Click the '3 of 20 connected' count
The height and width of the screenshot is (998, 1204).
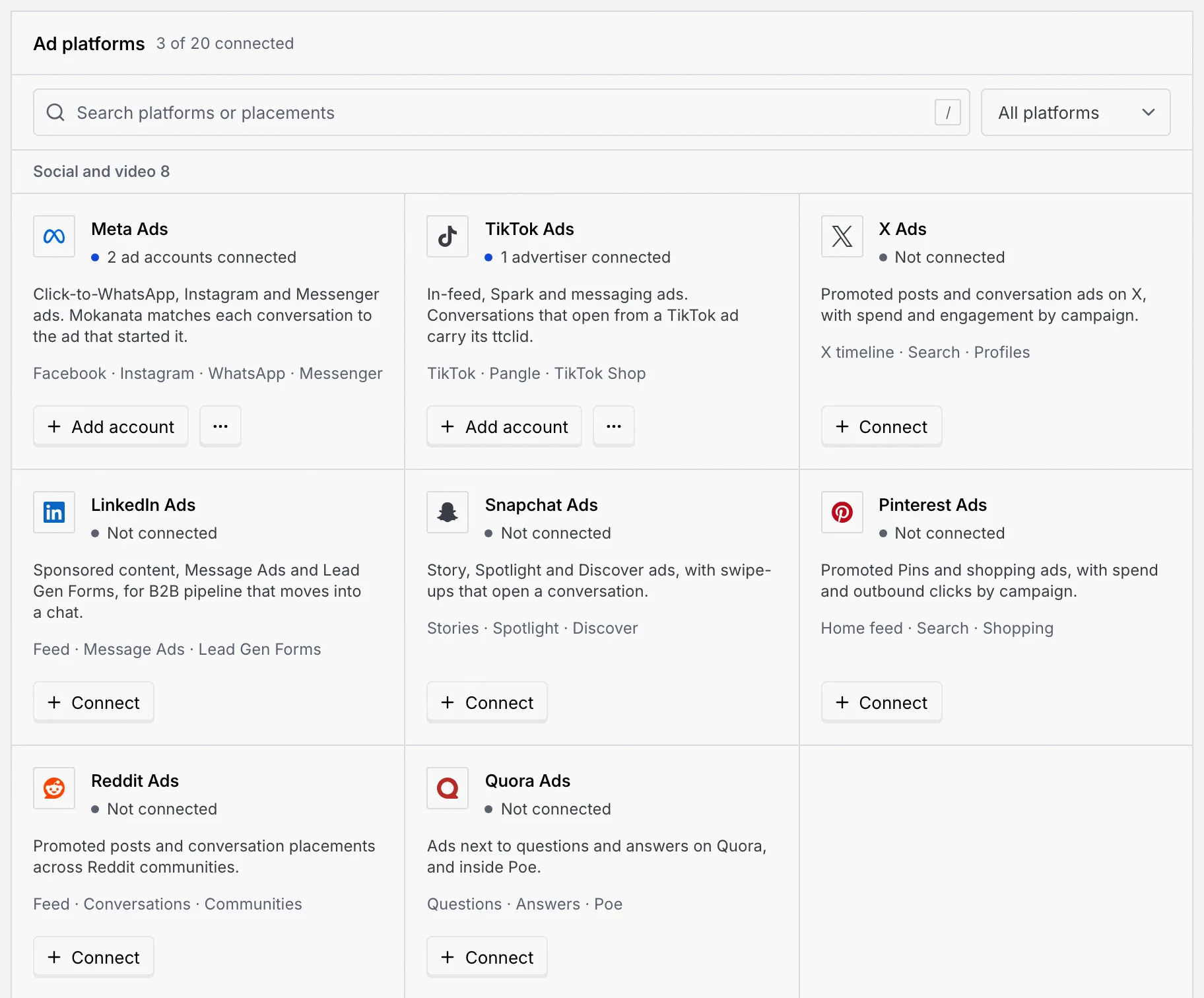click(225, 44)
